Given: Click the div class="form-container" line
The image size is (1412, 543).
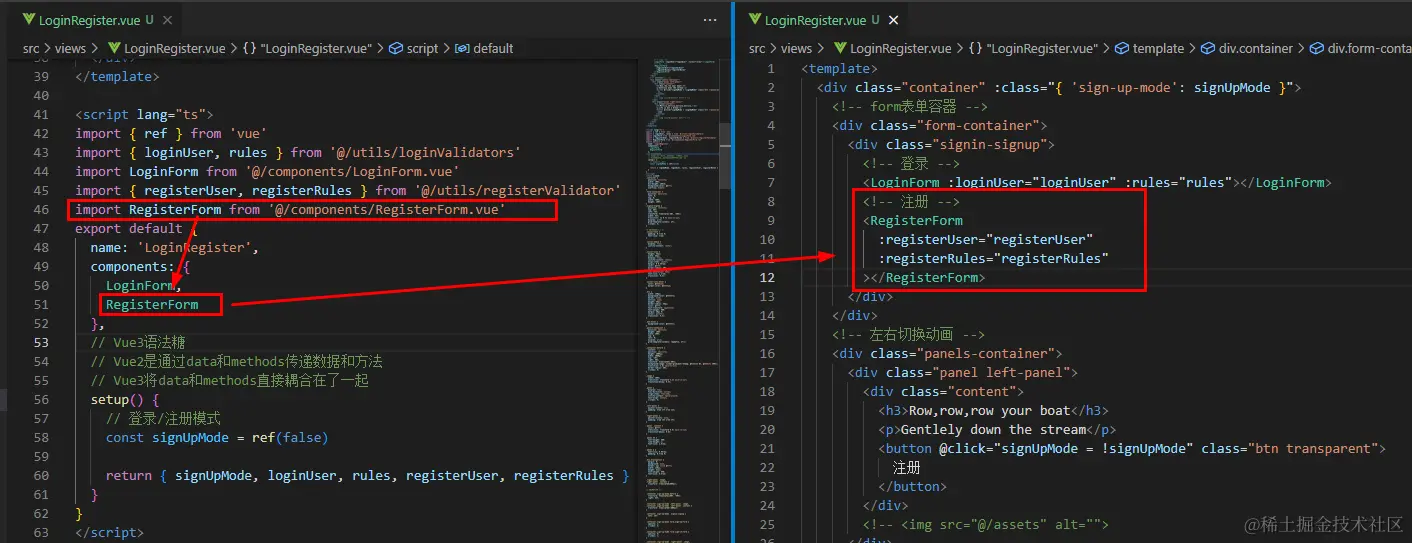Looking at the screenshot, I should click(940, 126).
